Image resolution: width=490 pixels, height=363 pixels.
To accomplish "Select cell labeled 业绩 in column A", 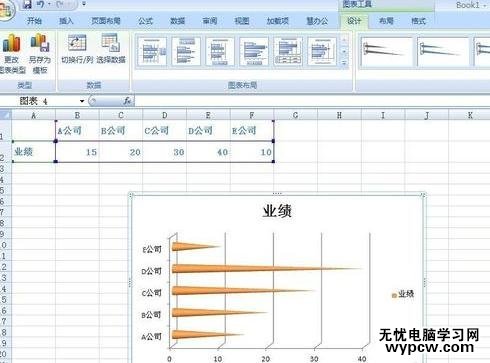I will pos(33,152).
